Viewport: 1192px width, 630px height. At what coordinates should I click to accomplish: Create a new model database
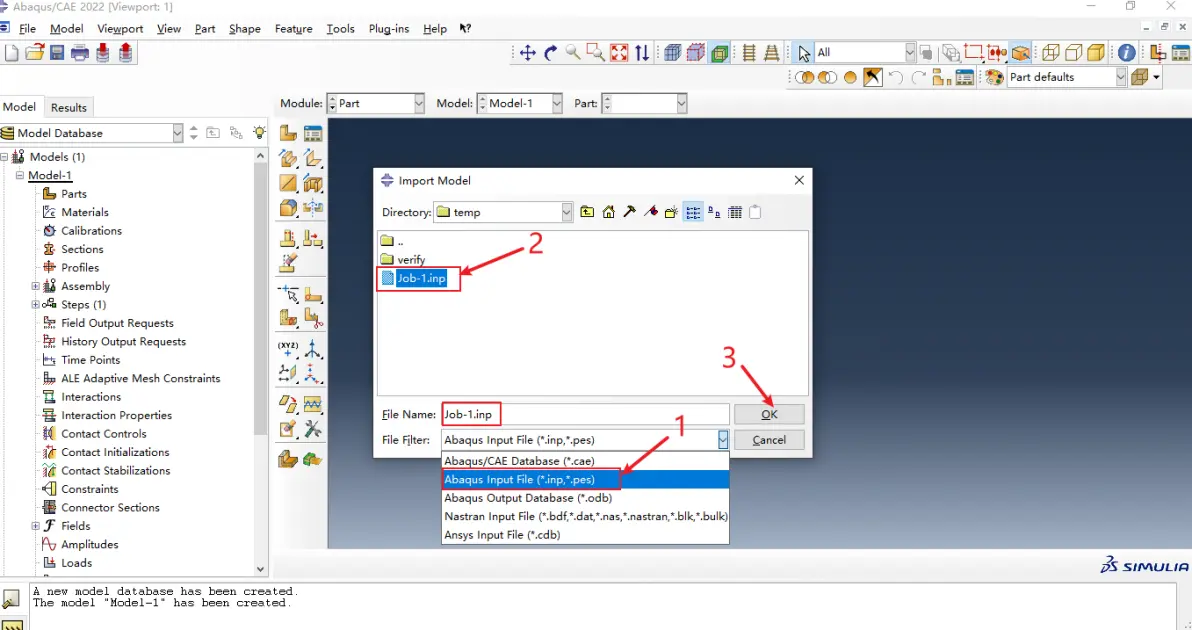pyautogui.click(x=11, y=52)
